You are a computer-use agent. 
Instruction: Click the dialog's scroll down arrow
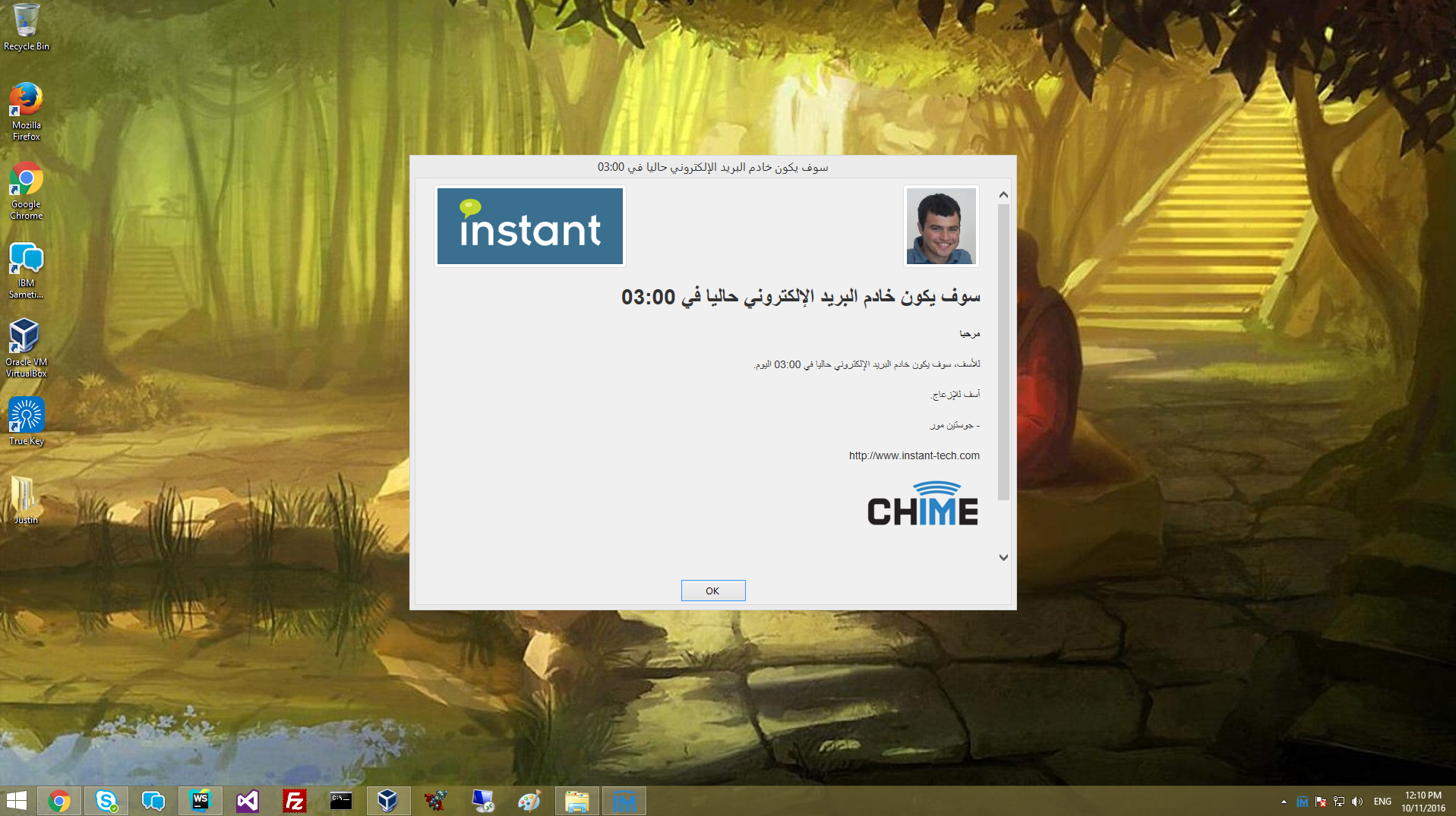tap(1003, 557)
